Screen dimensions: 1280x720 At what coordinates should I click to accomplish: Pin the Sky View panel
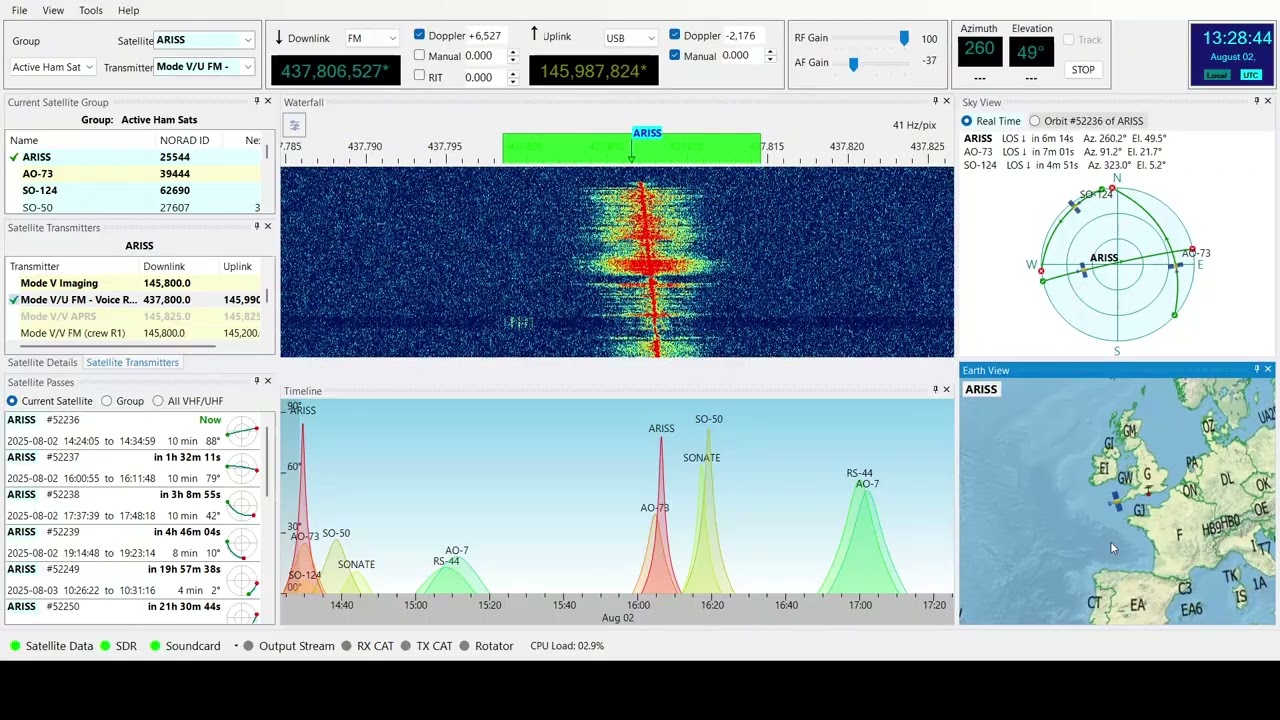pos(1256,101)
